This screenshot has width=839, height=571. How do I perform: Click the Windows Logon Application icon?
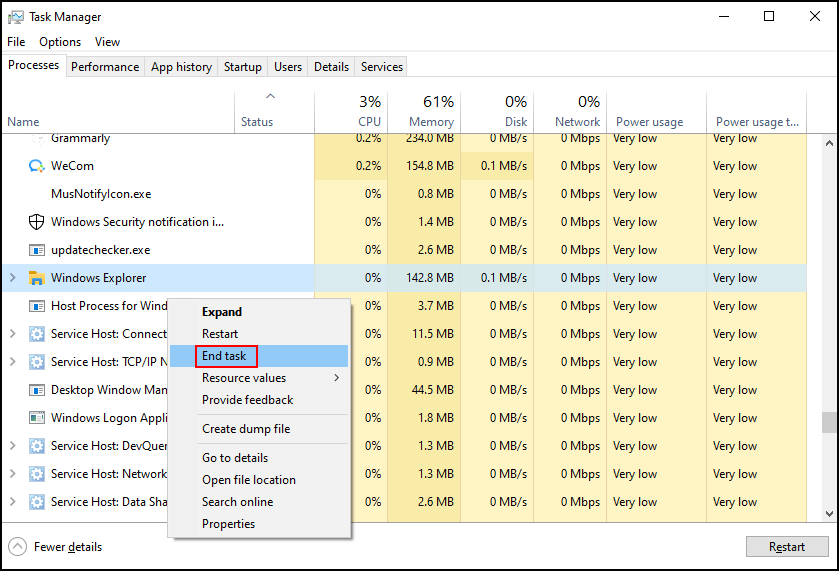tap(36, 418)
